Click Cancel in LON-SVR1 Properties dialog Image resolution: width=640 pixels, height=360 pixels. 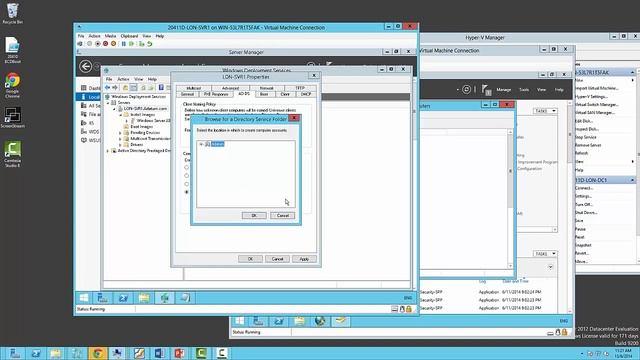tap(277, 259)
